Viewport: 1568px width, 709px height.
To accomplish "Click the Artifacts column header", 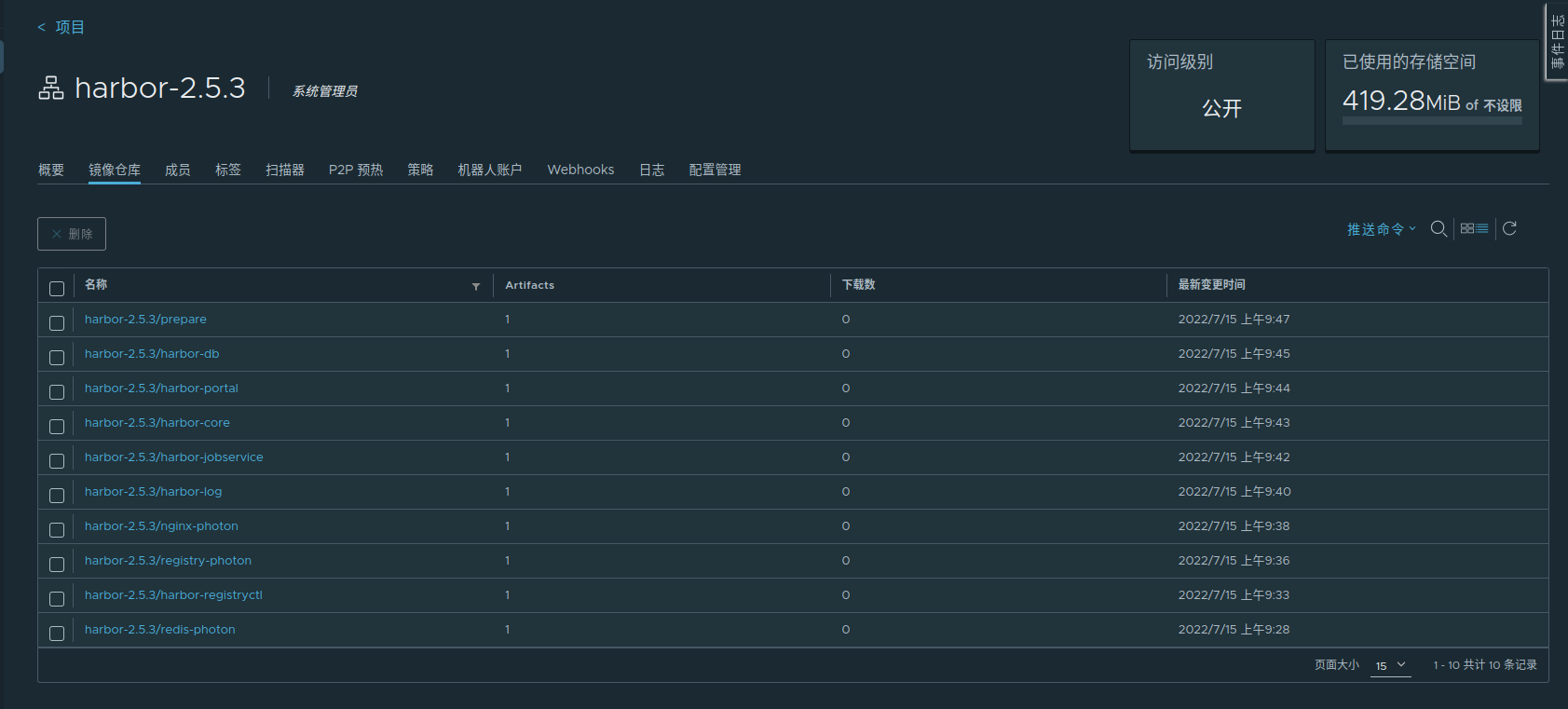I will tap(530, 285).
